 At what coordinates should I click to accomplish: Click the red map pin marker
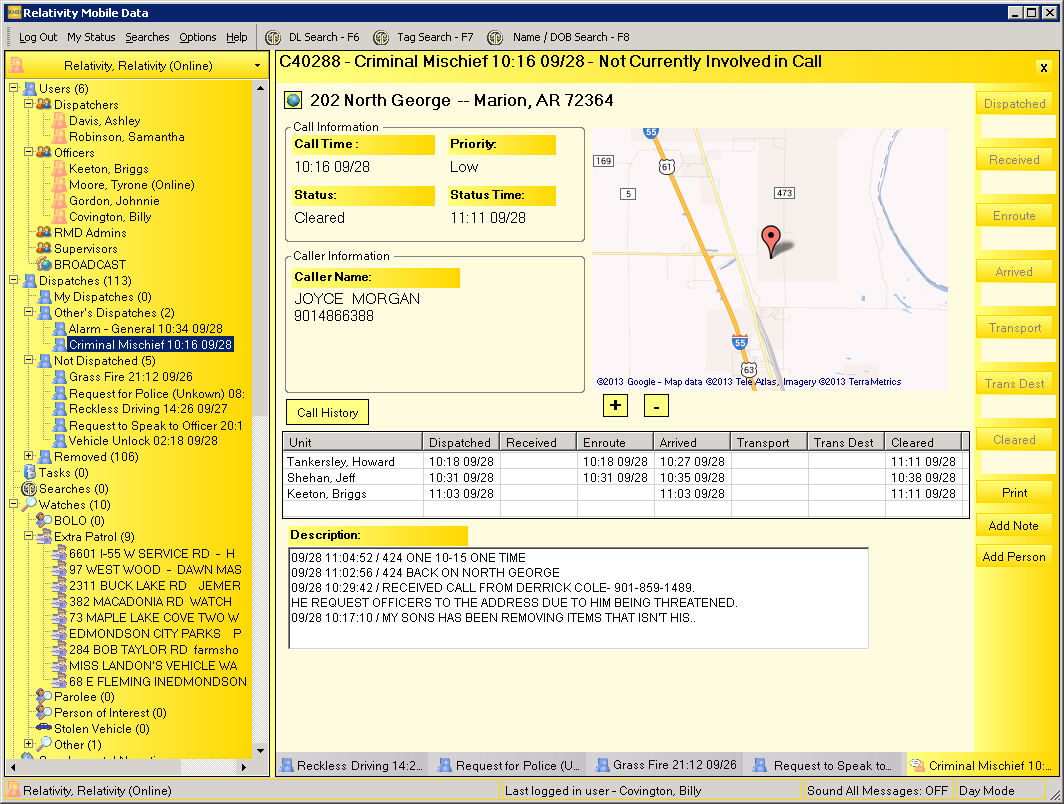[771, 242]
